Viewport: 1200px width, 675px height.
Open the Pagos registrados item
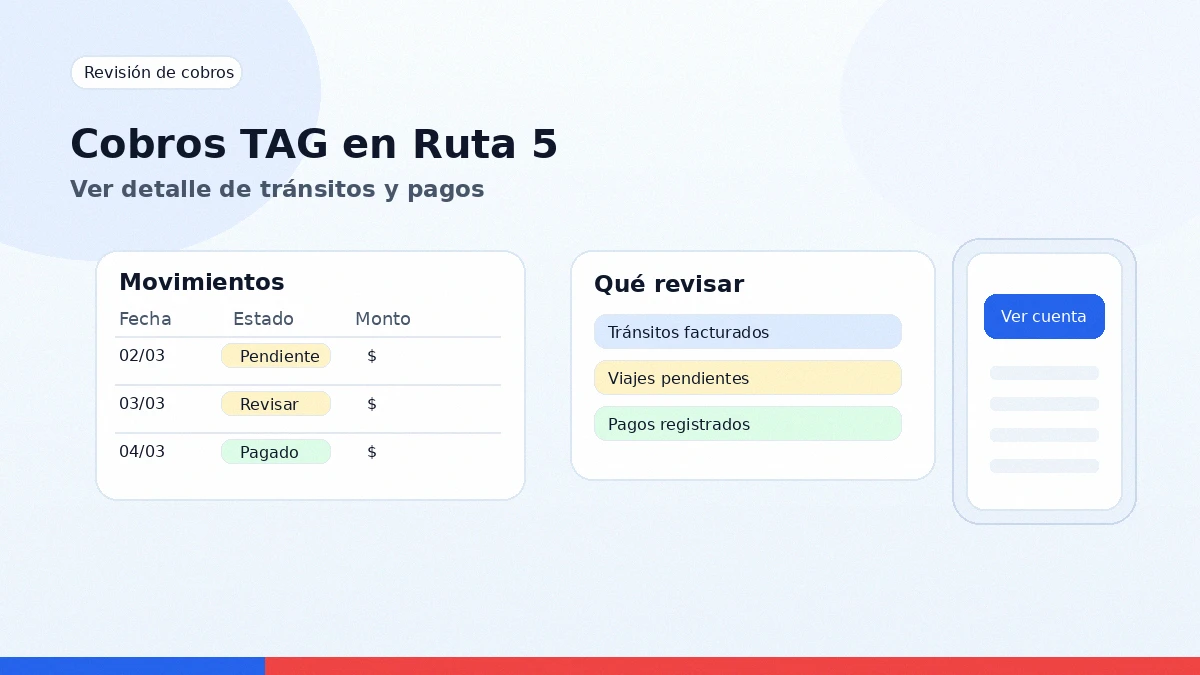(748, 424)
